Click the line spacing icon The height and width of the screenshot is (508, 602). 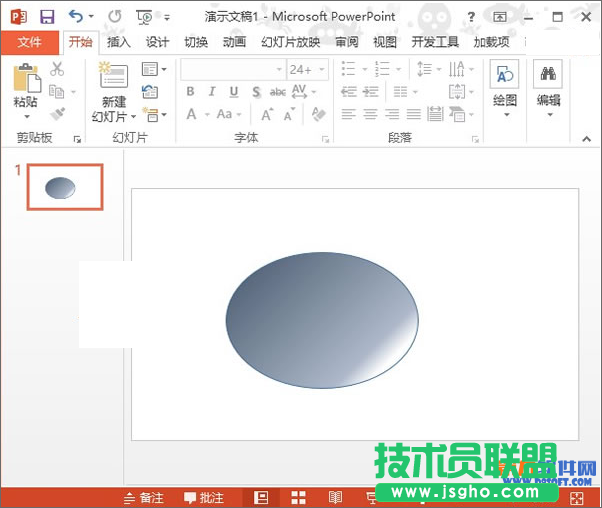424,69
